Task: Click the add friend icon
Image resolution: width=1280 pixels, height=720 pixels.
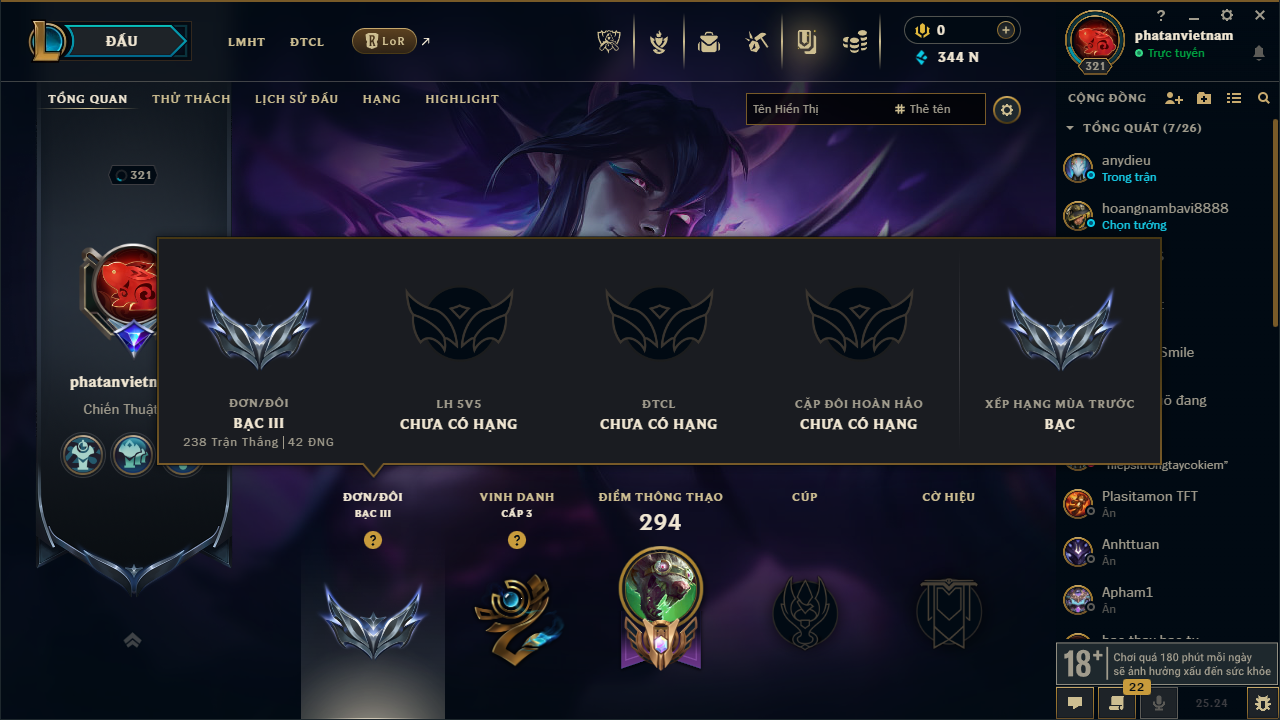Action: tap(1174, 98)
